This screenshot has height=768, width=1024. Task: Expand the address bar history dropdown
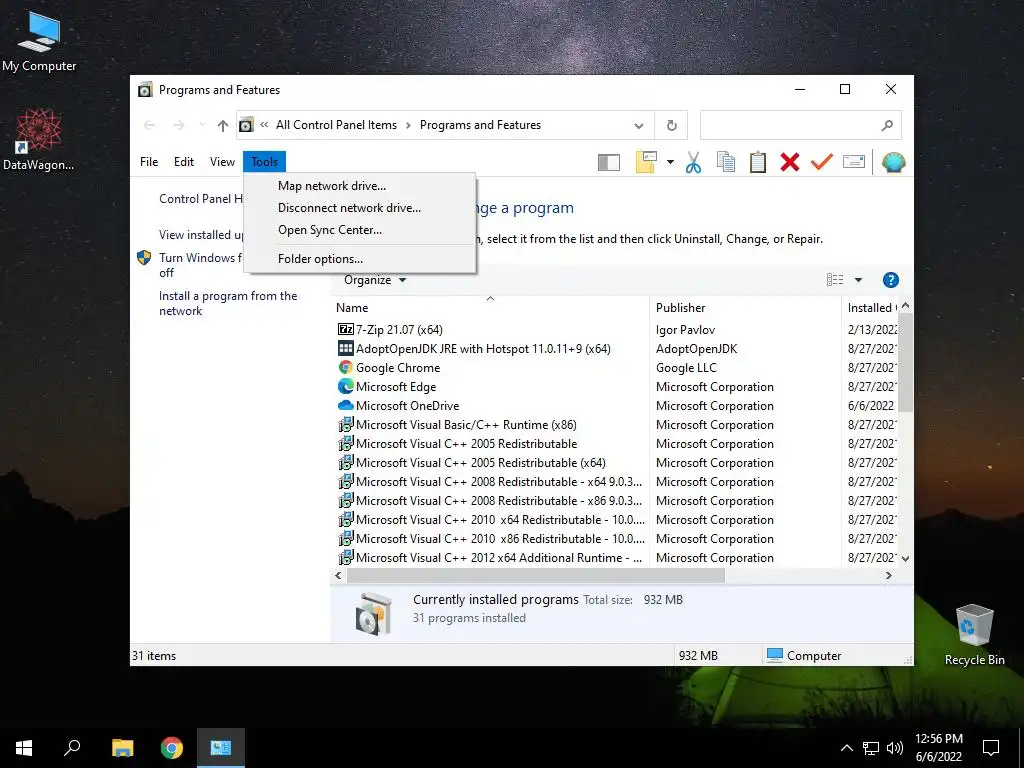click(639, 126)
